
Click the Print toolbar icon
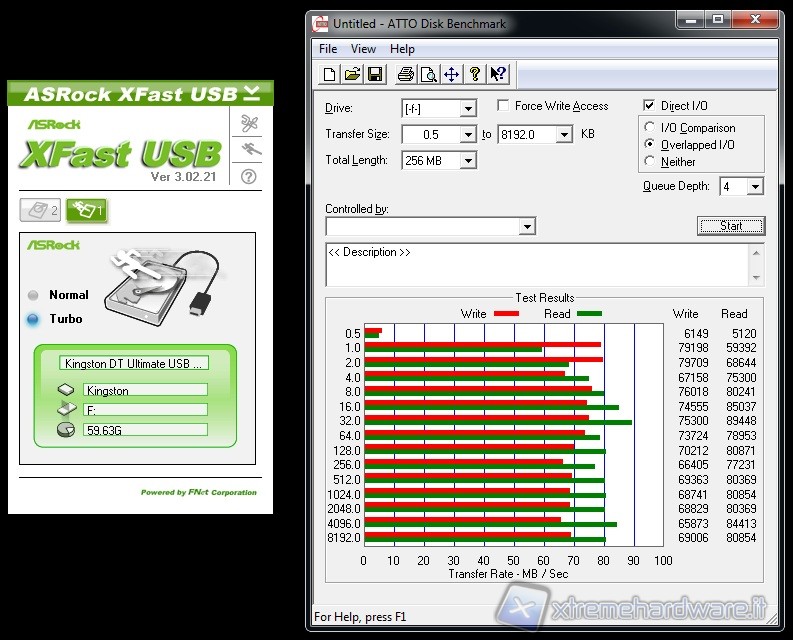tap(406, 74)
